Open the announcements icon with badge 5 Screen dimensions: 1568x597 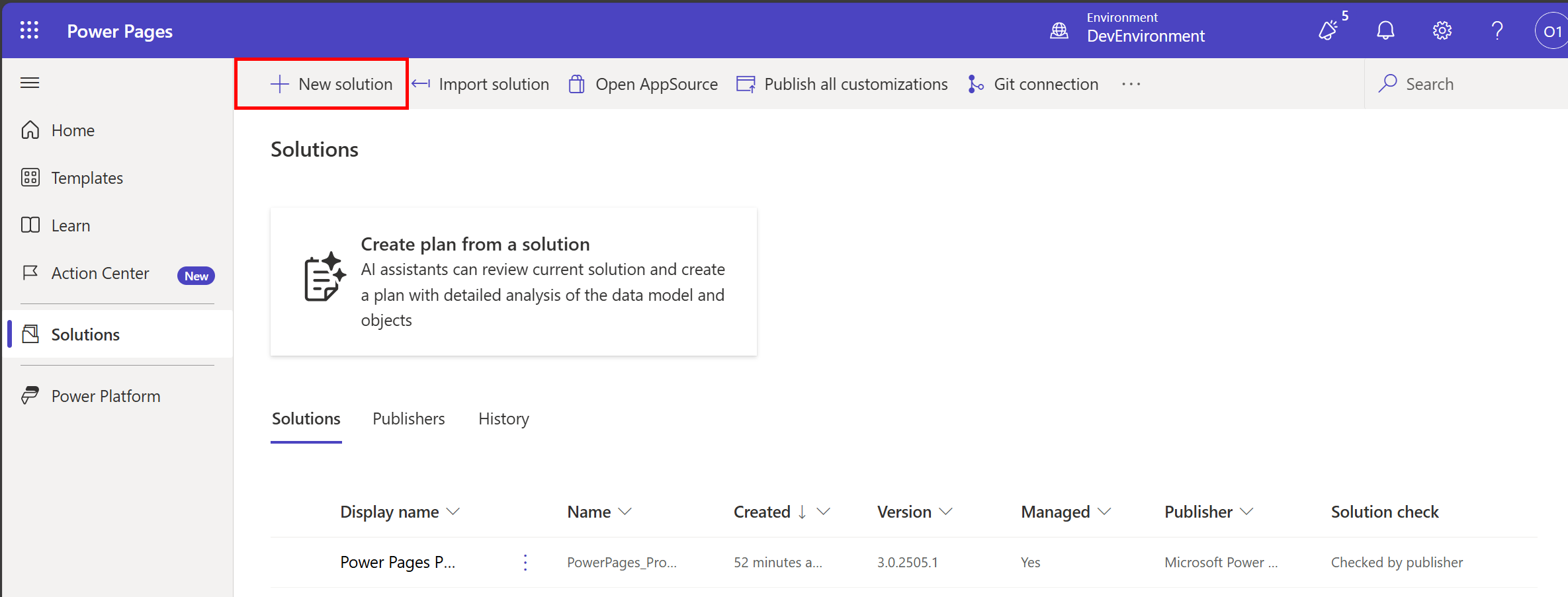click(x=1328, y=30)
